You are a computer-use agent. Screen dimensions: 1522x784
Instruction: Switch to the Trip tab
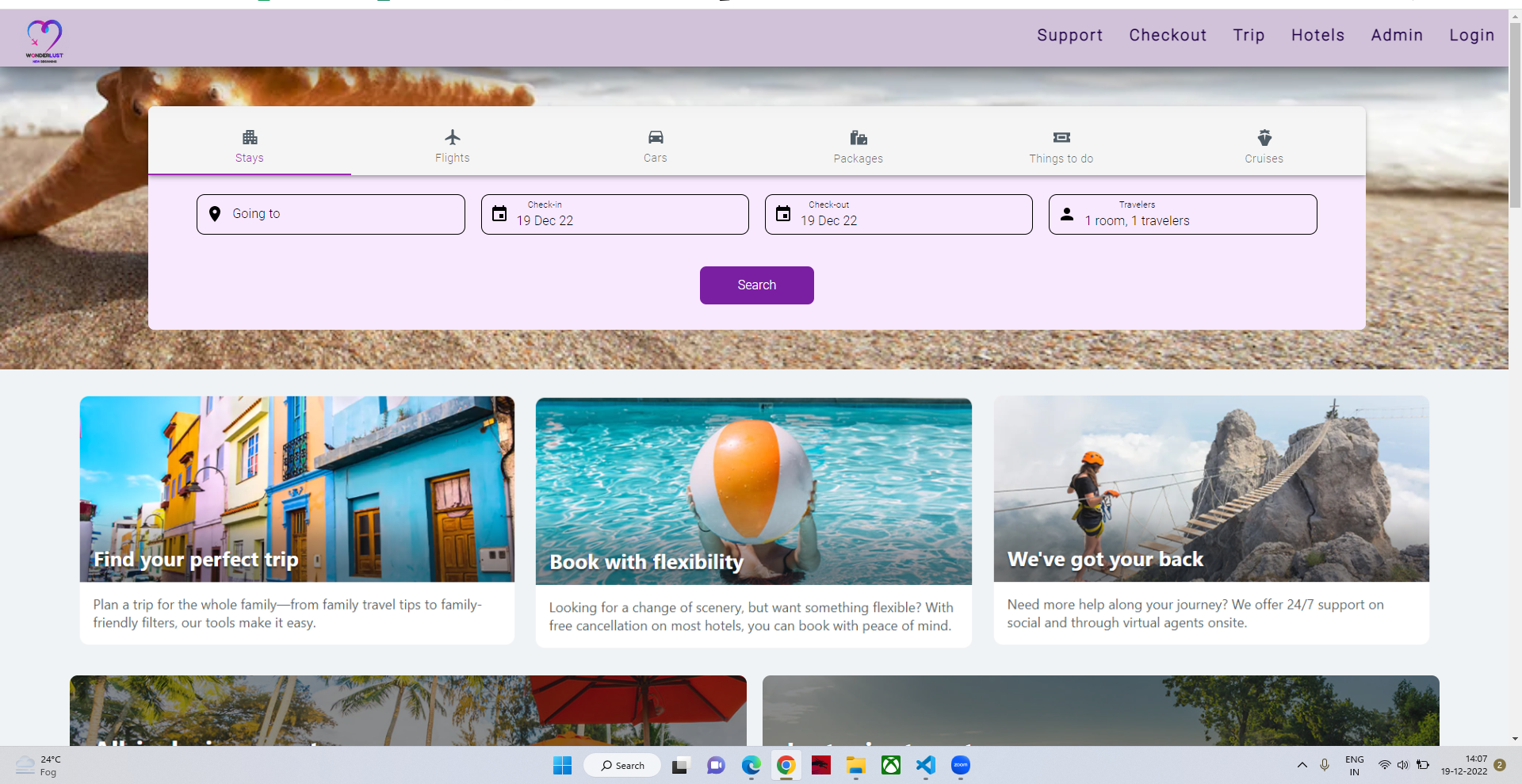coord(1249,35)
